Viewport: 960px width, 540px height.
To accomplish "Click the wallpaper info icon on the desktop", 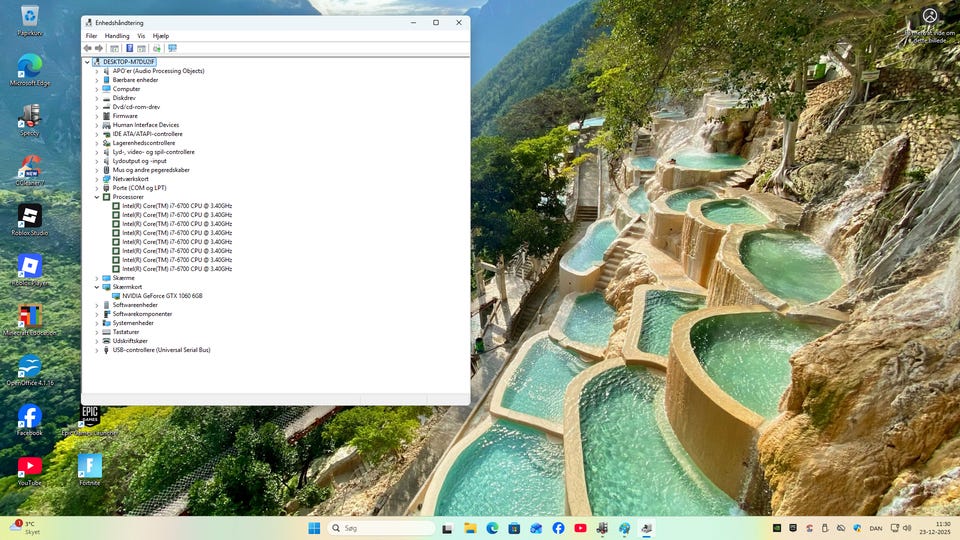I will tap(929, 15).
